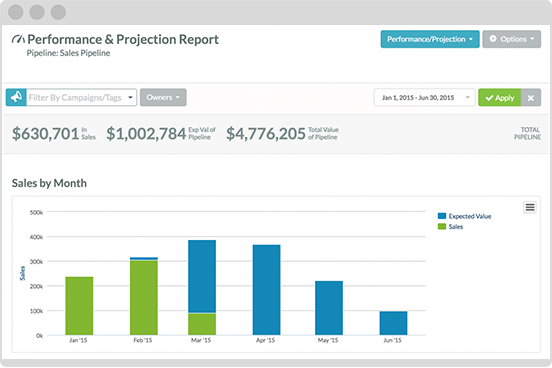This screenshot has height=368, width=552.
Task: Click the speedometer report icon
Action: [x=18, y=39]
